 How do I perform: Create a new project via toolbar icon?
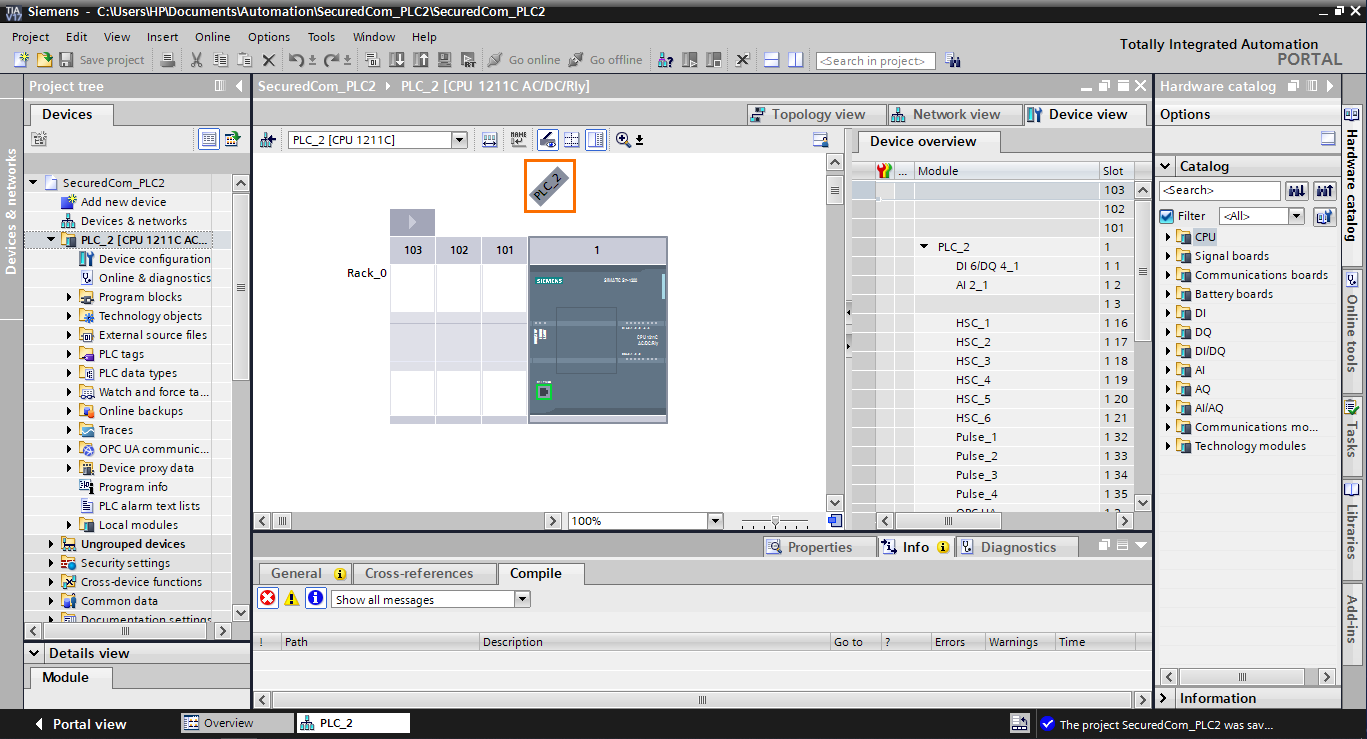22,60
